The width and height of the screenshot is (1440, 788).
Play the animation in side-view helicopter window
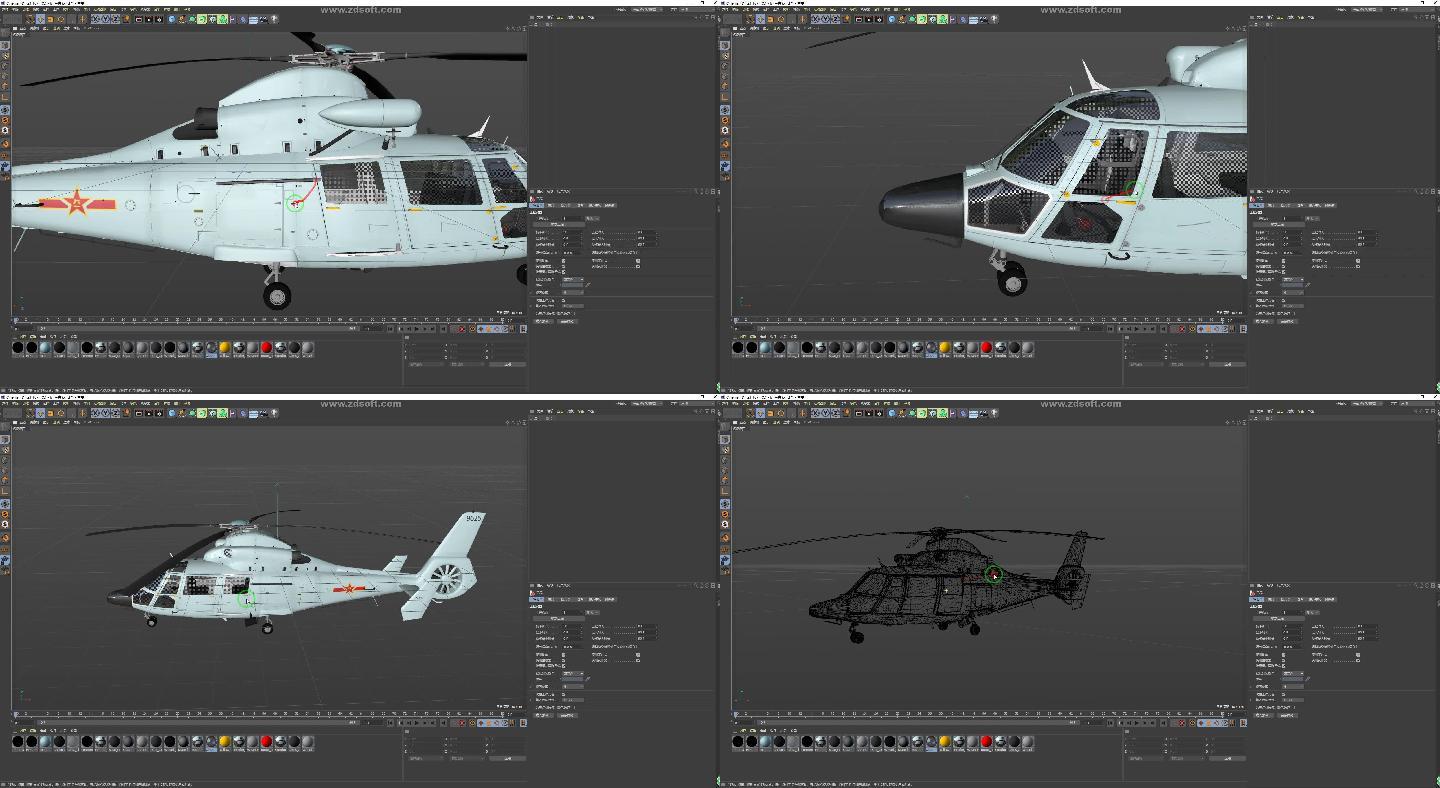417,329
